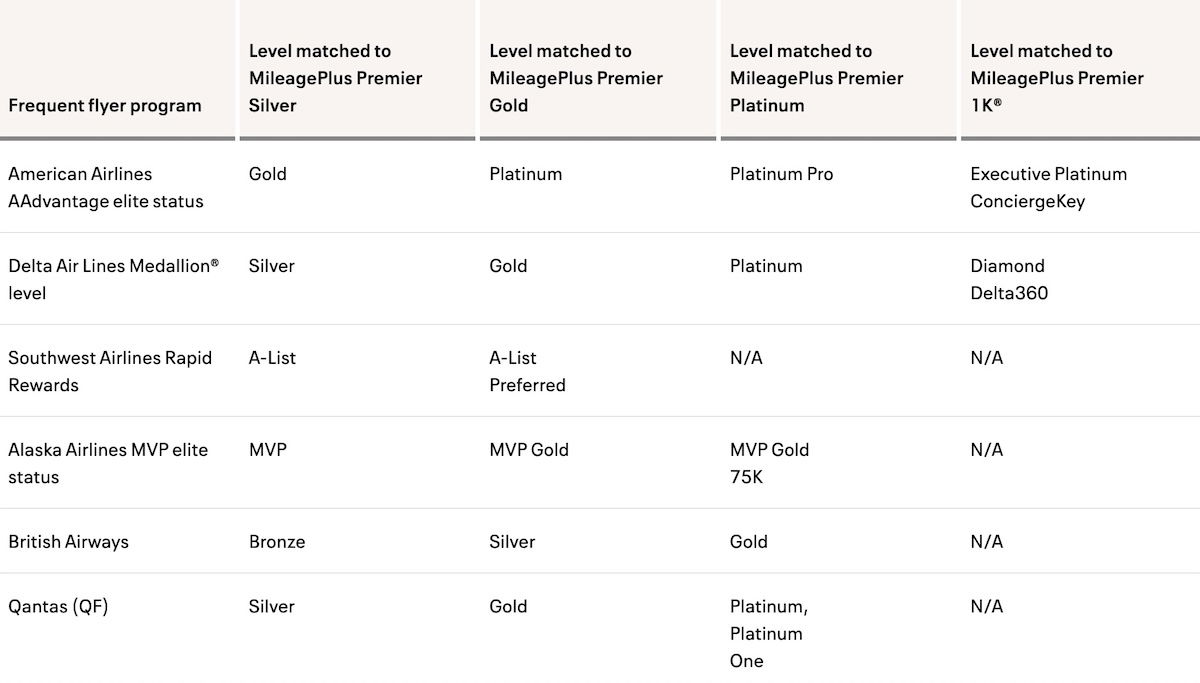Click the "A-List Preferred" cell
The width and height of the screenshot is (1200, 683).
point(527,371)
